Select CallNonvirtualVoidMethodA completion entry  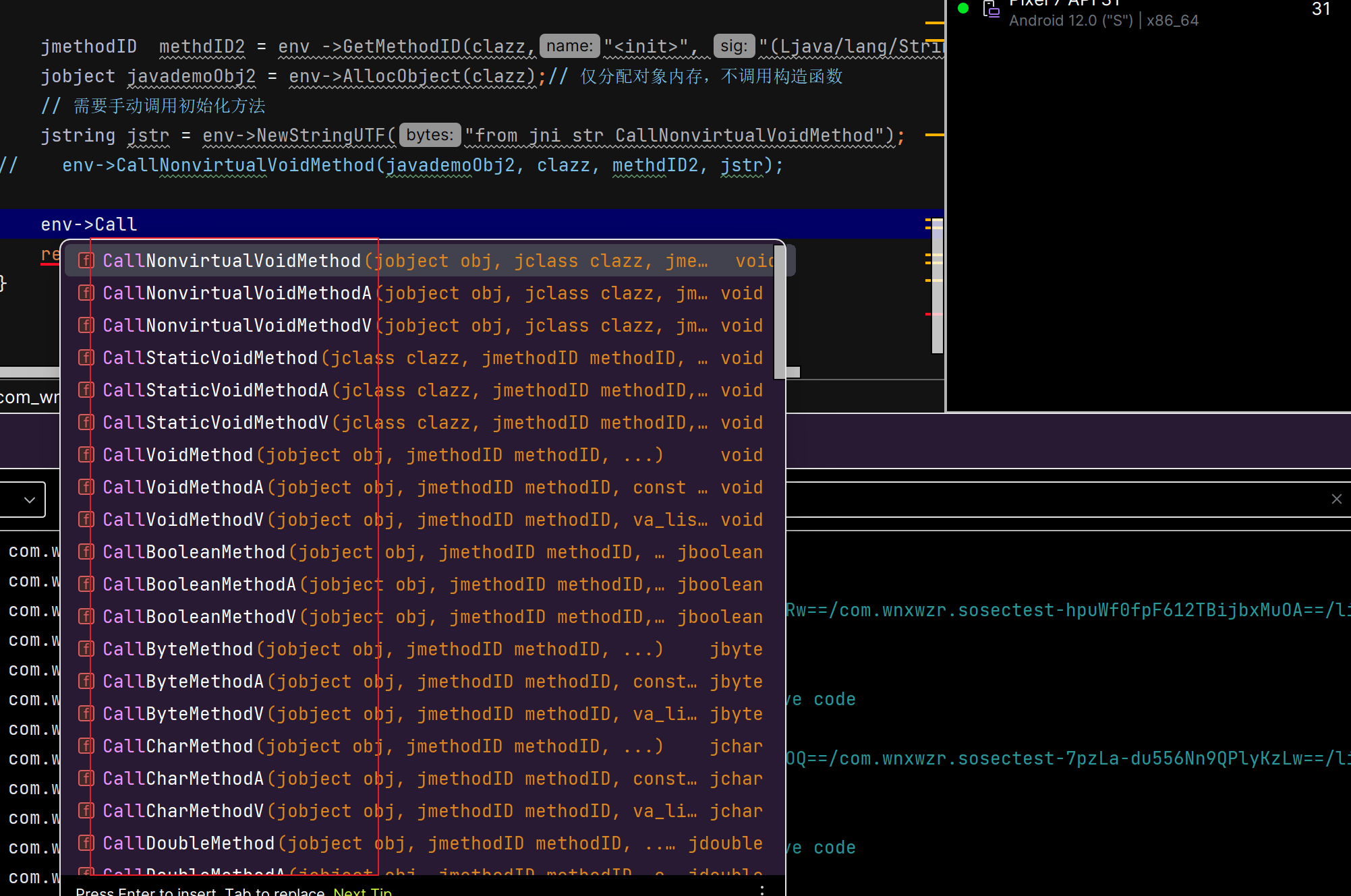pos(423,293)
